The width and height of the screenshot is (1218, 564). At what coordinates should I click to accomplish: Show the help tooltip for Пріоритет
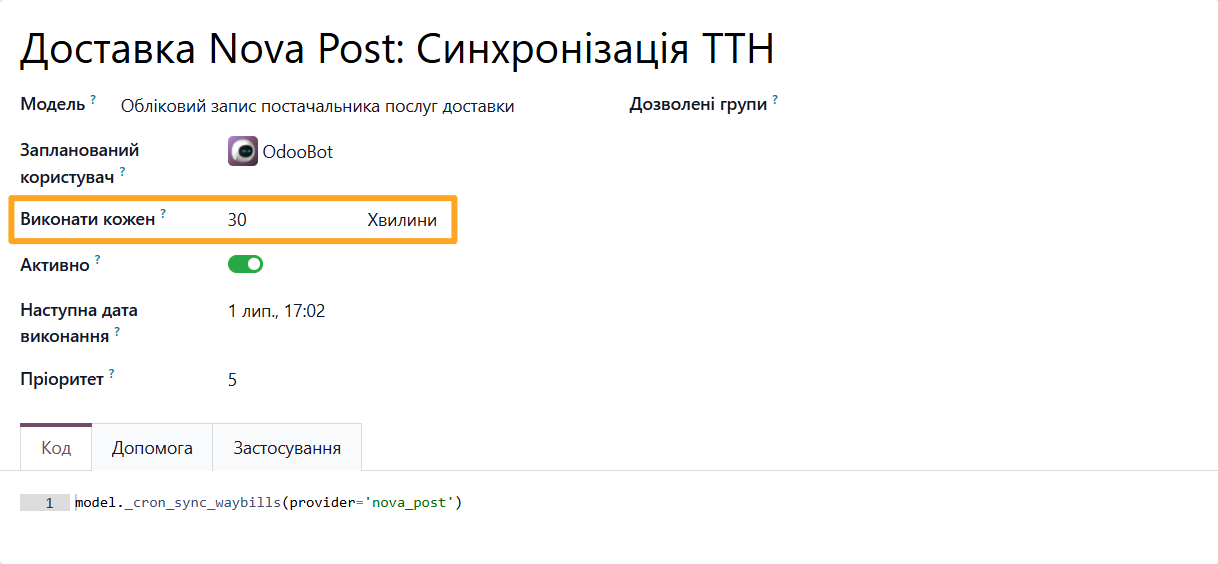[x=112, y=374]
